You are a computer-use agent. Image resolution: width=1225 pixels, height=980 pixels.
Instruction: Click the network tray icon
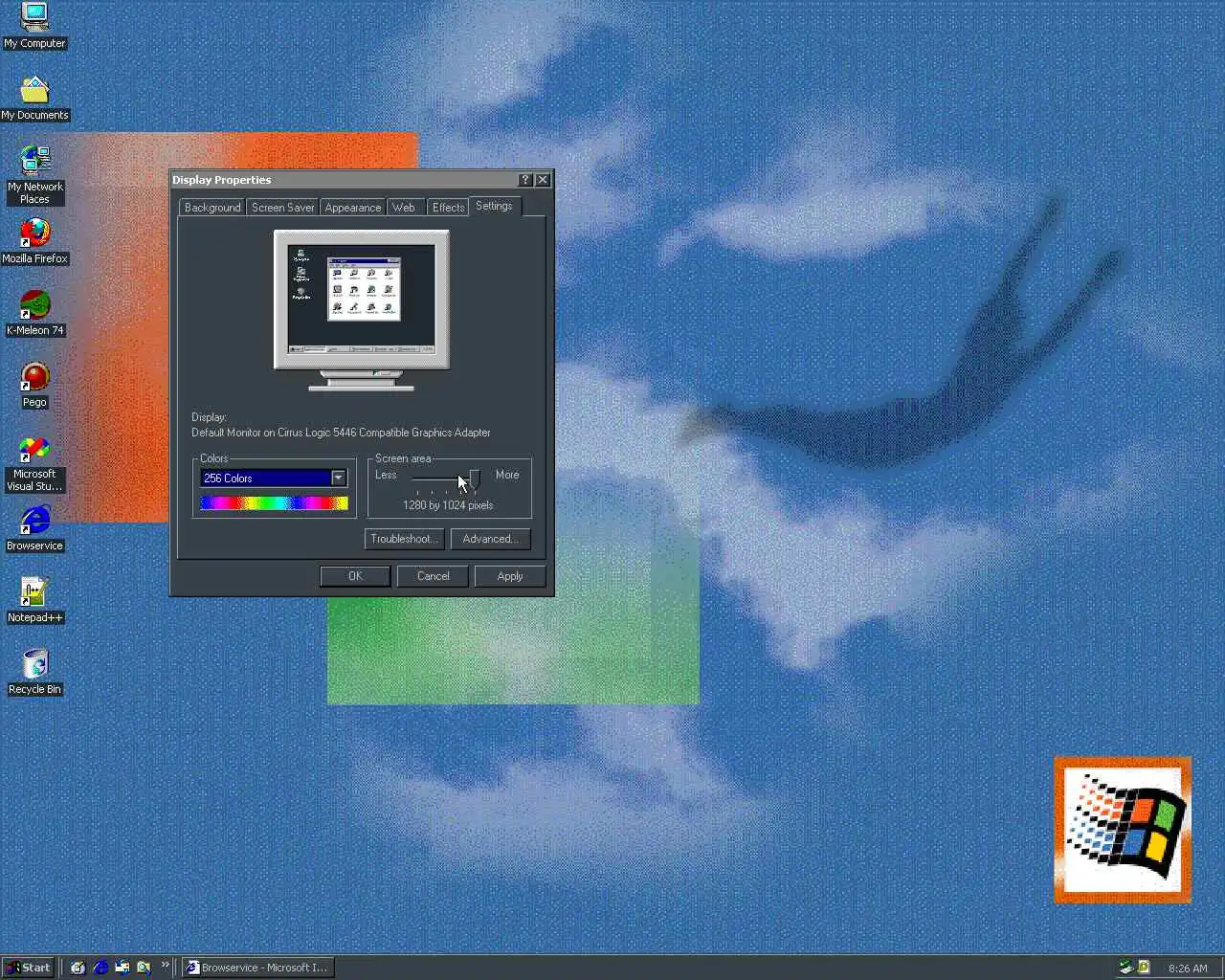(1126, 968)
